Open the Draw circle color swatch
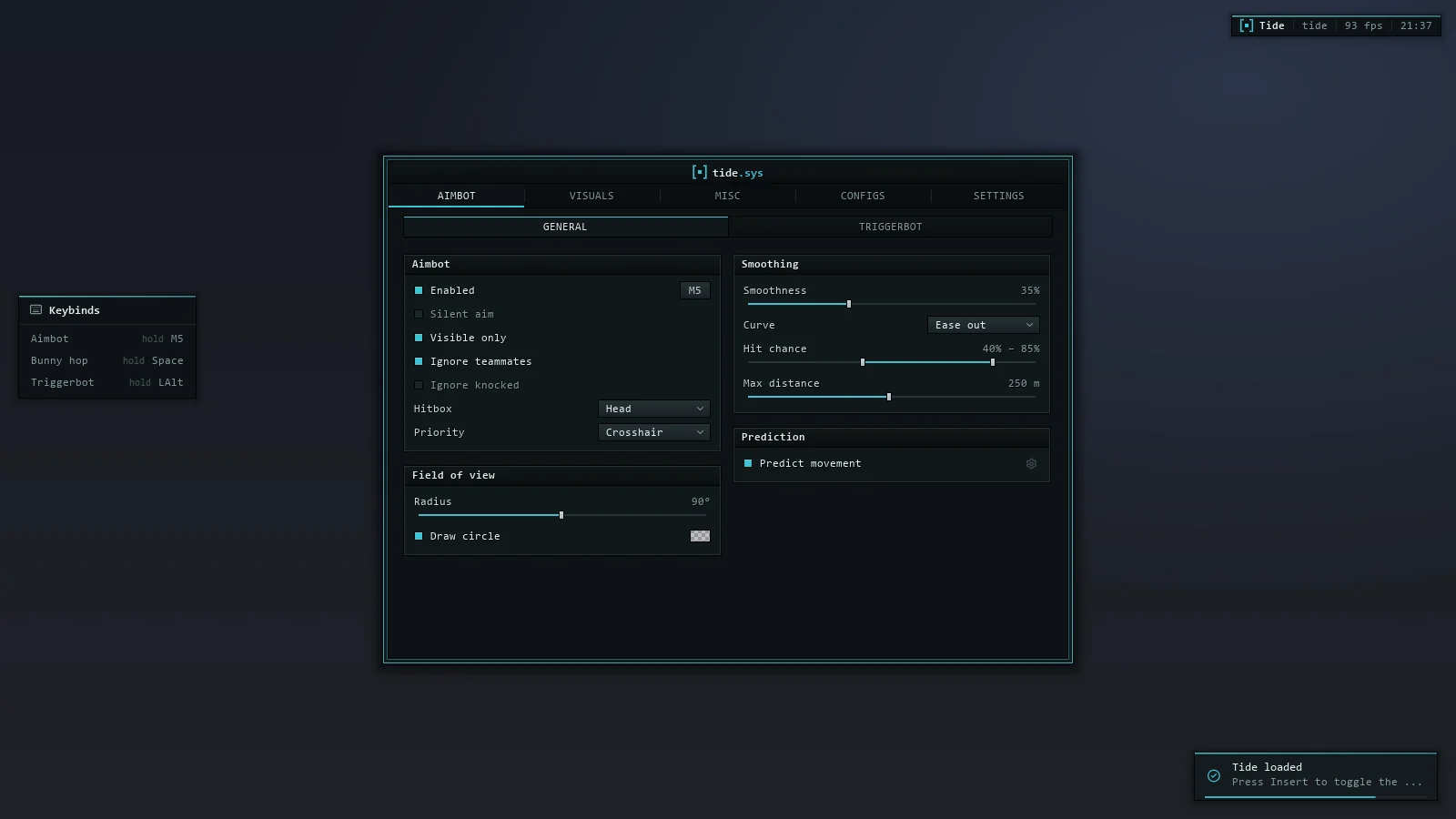Image resolution: width=1456 pixels, height=819 pixels. (x=701, y=536)
